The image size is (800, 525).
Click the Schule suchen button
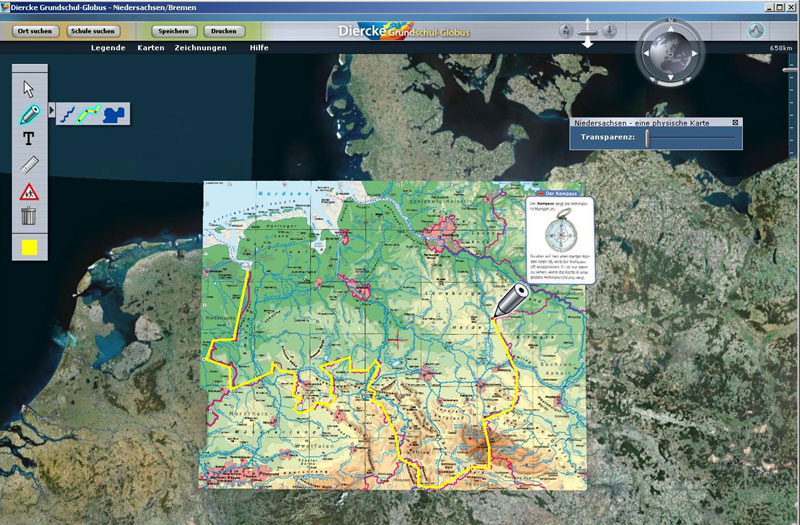(93, 31)
